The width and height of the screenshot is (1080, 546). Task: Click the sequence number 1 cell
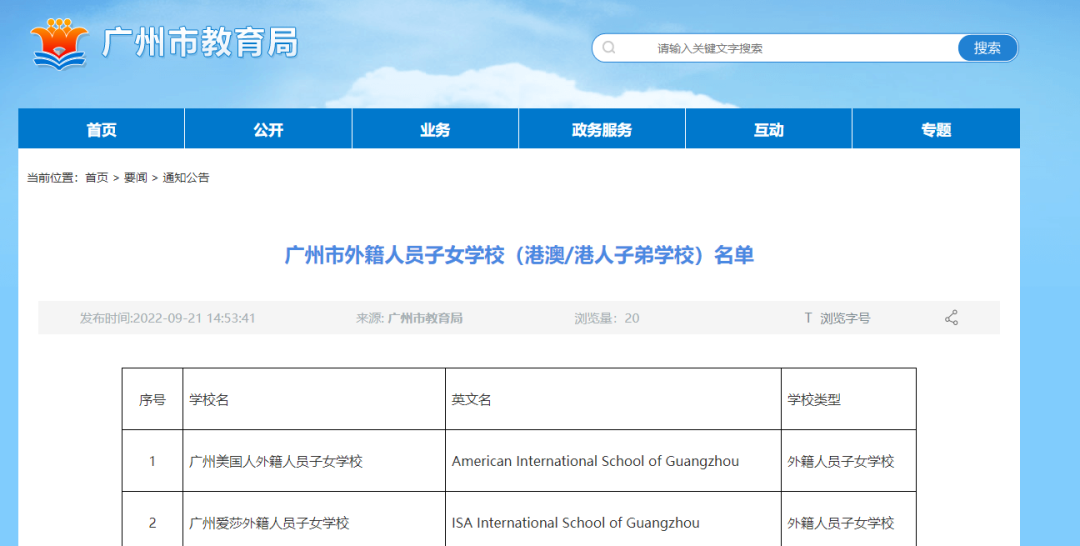(152, 461)
